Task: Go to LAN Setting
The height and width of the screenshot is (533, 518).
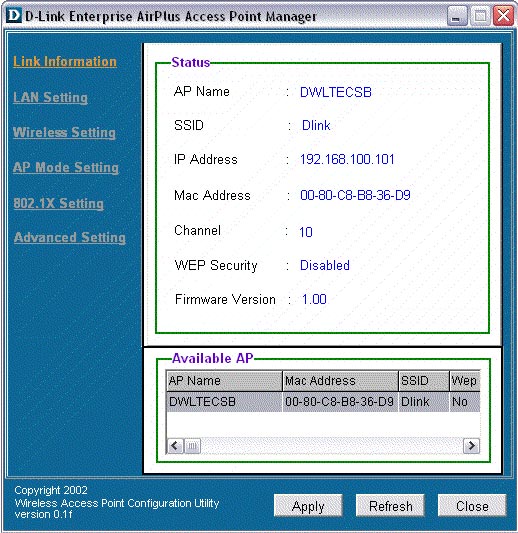Action: (50, 98)
